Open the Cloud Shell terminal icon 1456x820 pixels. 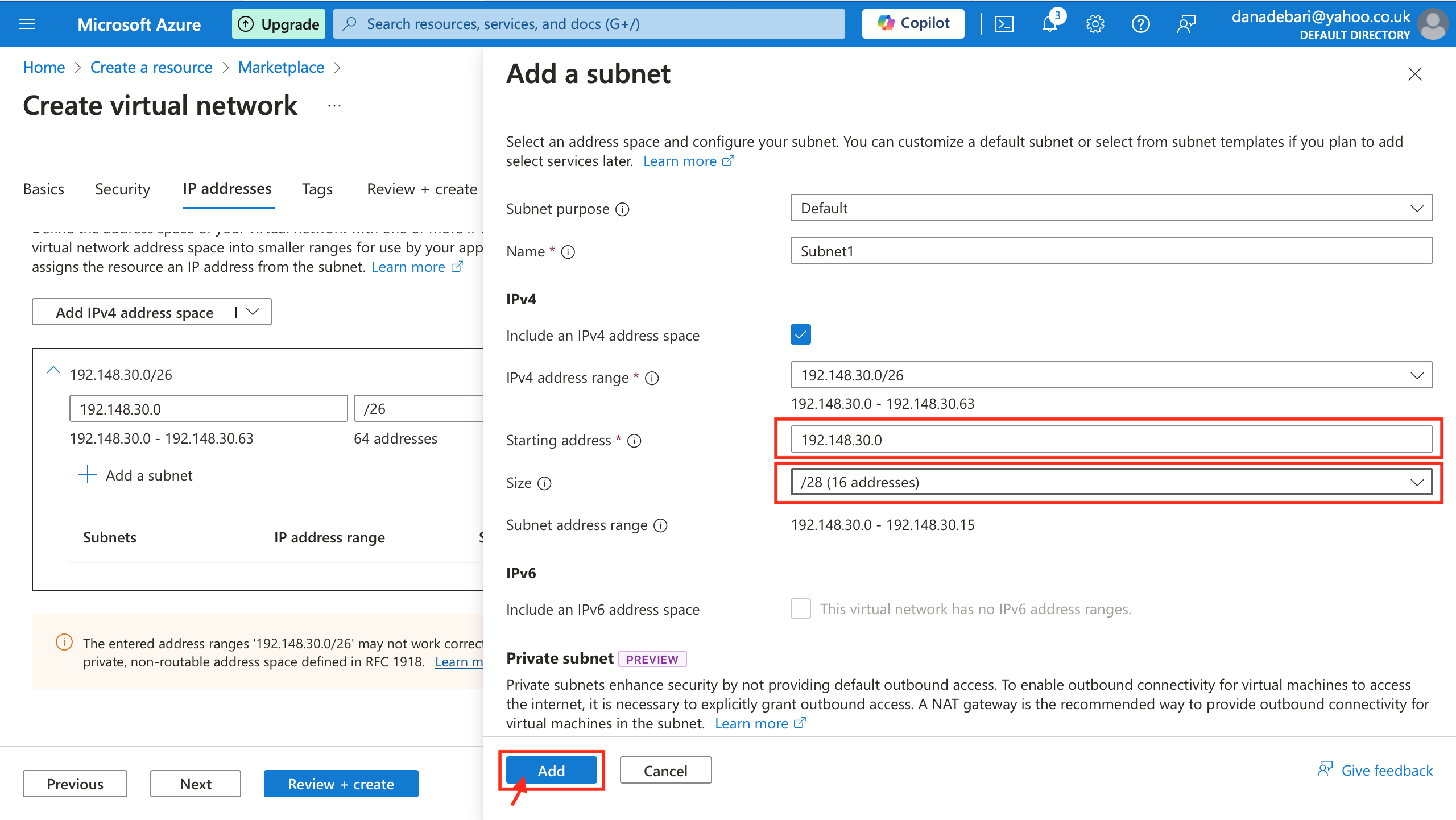coord(1004,24)
